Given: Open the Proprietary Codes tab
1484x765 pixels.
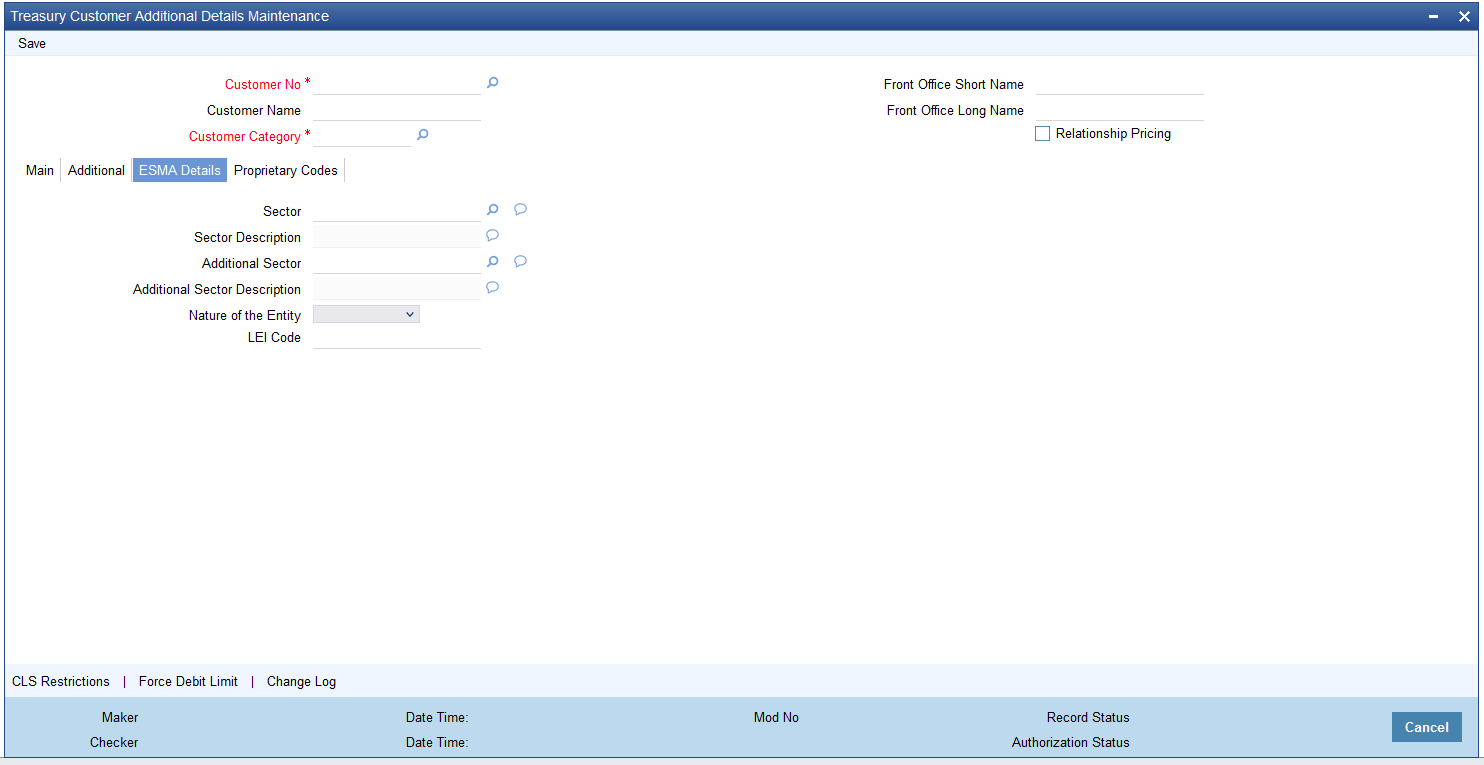Looking at the screenshot, I should [286, 171].
